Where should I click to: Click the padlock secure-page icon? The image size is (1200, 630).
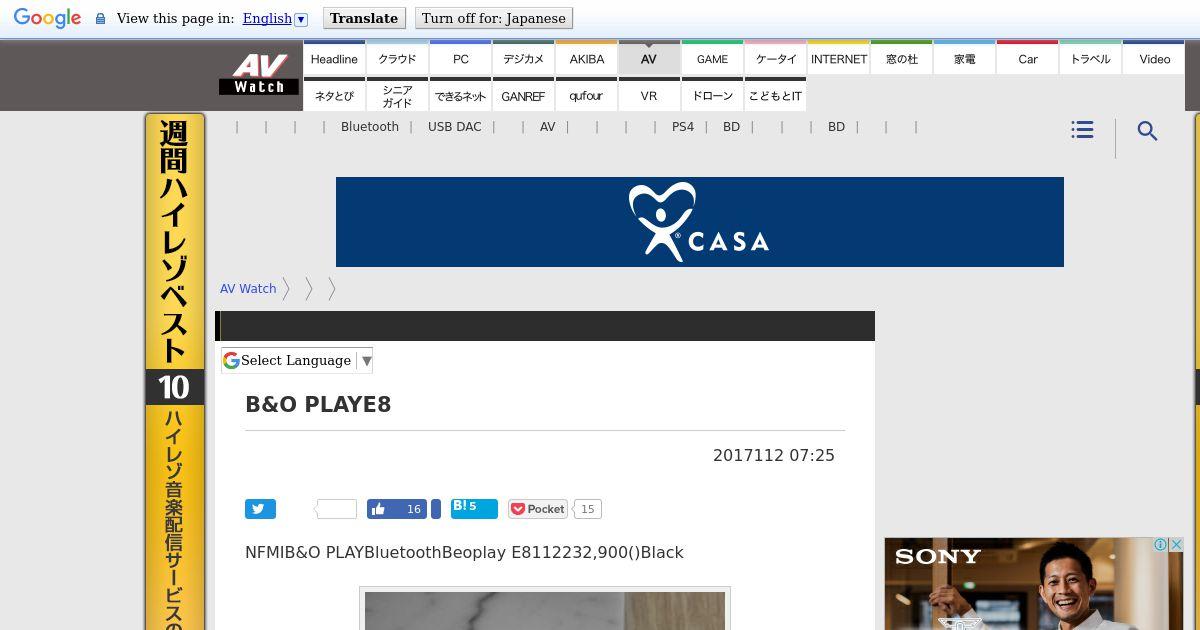click(100, 18)
